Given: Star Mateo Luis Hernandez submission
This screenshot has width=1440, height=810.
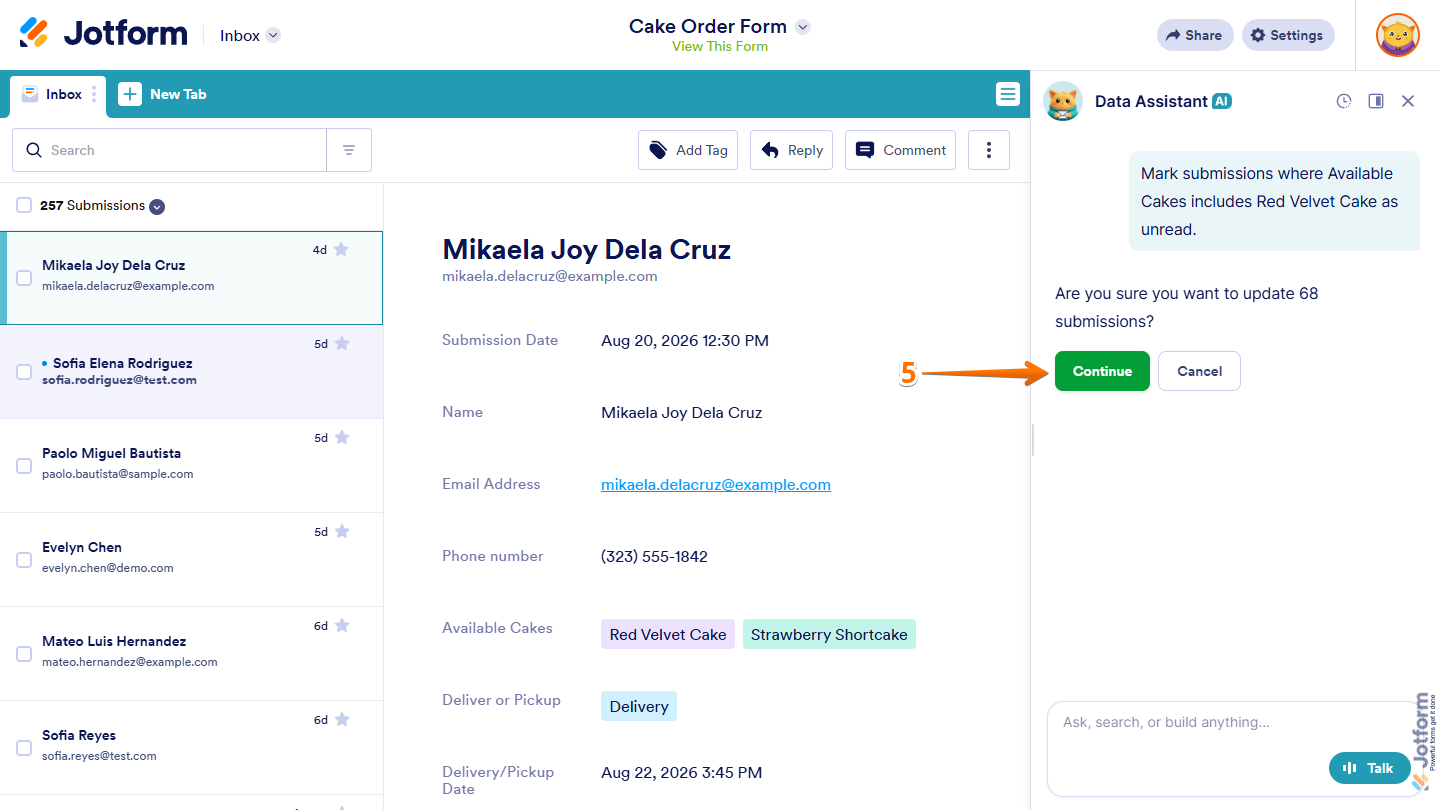Looking at the screenshot, I should (342, 625).
